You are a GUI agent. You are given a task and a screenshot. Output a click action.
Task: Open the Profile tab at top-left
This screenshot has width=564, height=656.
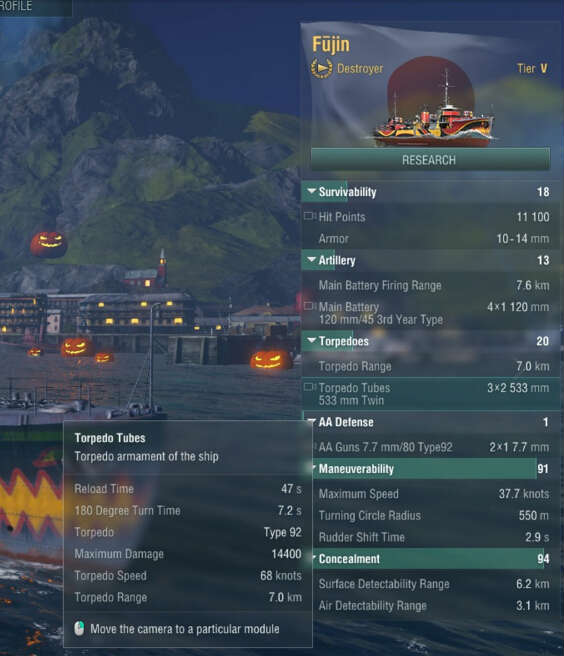[16, 6]
